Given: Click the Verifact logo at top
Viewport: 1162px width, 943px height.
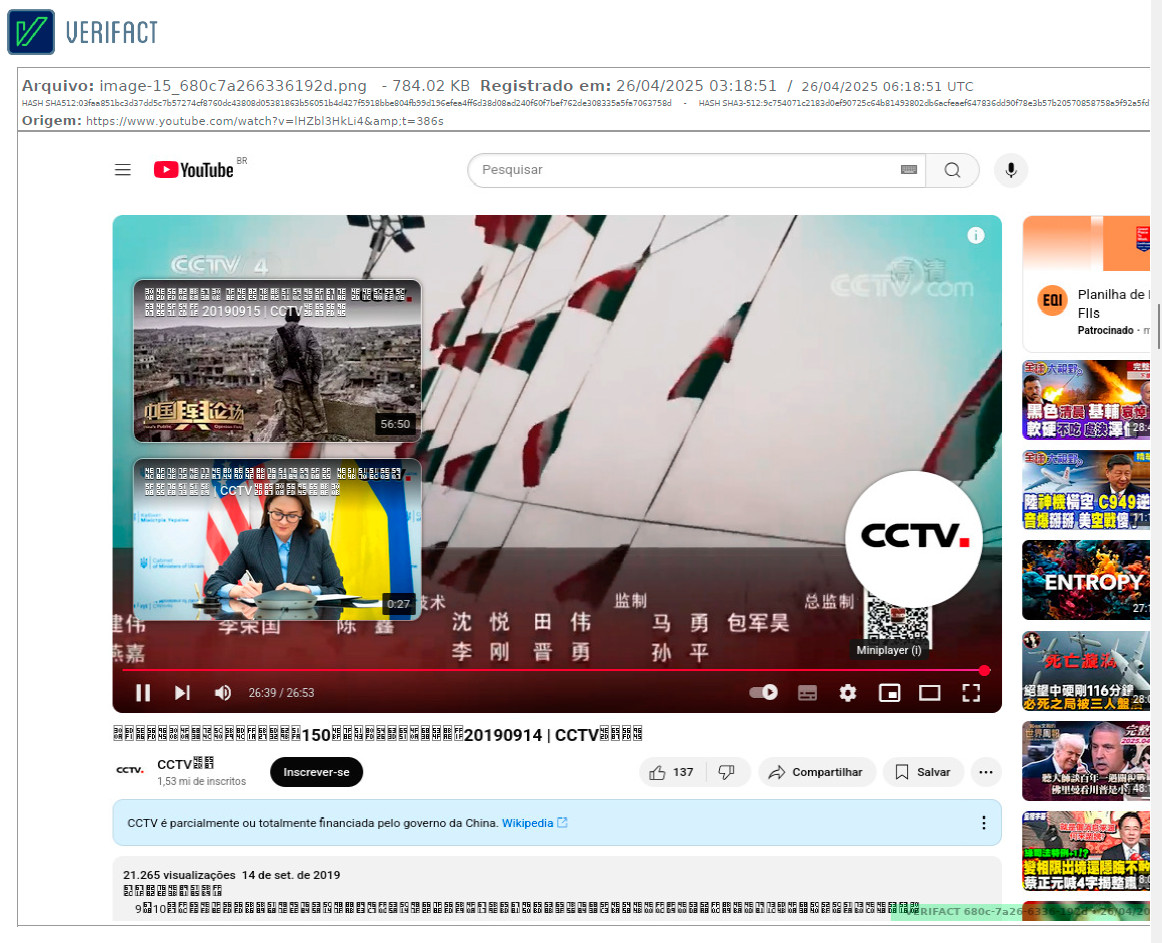Looking at the screenshot, I should [83, 32].
